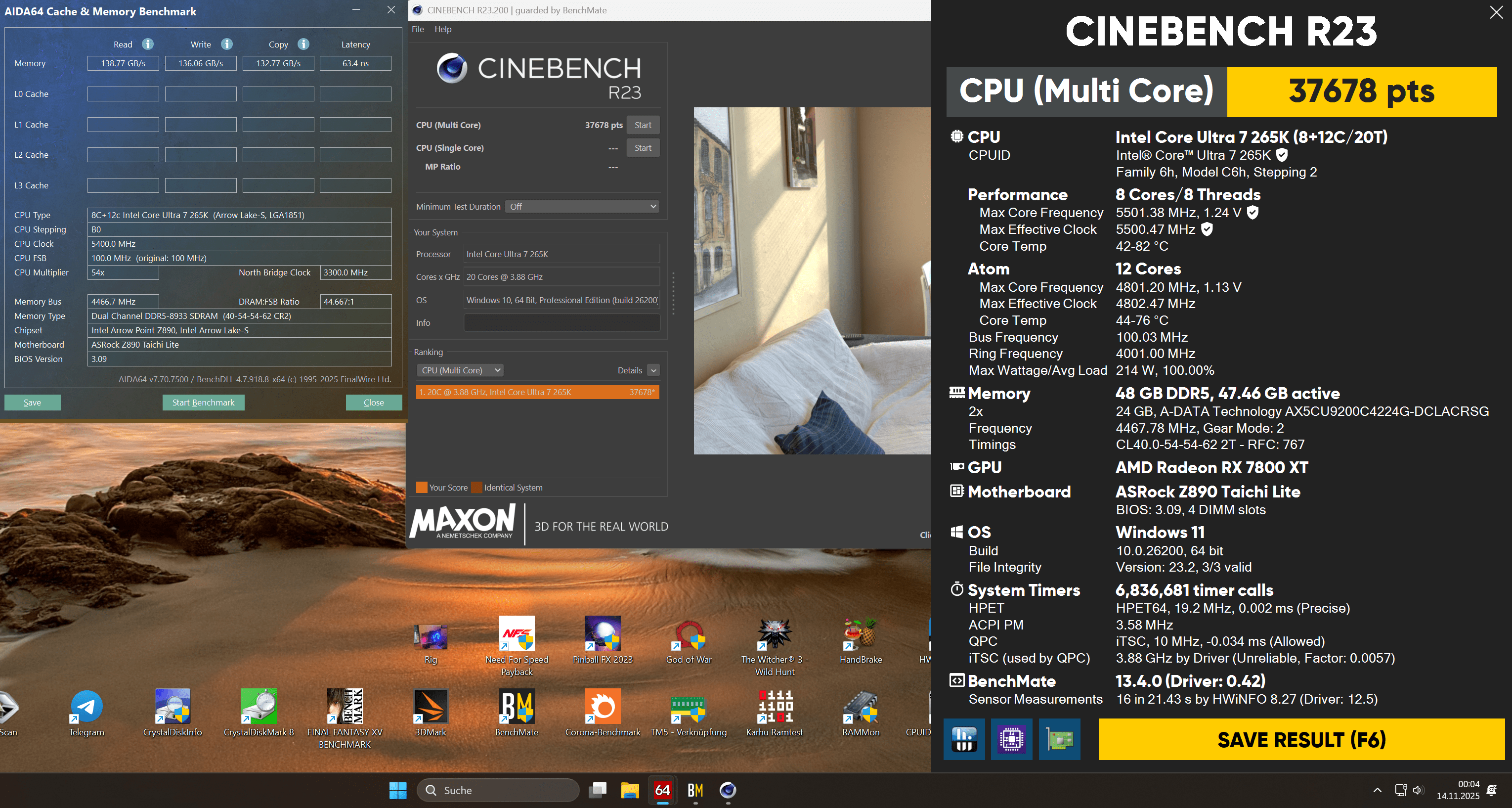
Task: Start the CPU (Single Core) test
Action: (643, 148)
